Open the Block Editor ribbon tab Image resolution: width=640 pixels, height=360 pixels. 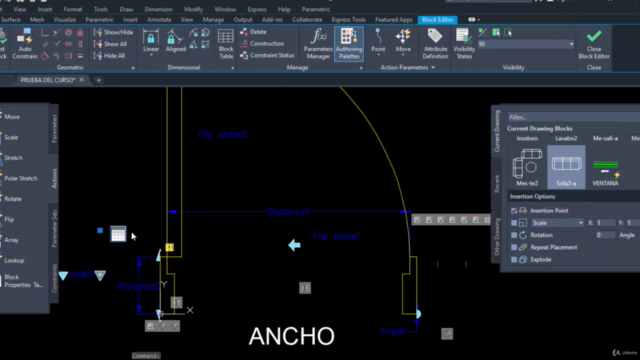point(438,20)
